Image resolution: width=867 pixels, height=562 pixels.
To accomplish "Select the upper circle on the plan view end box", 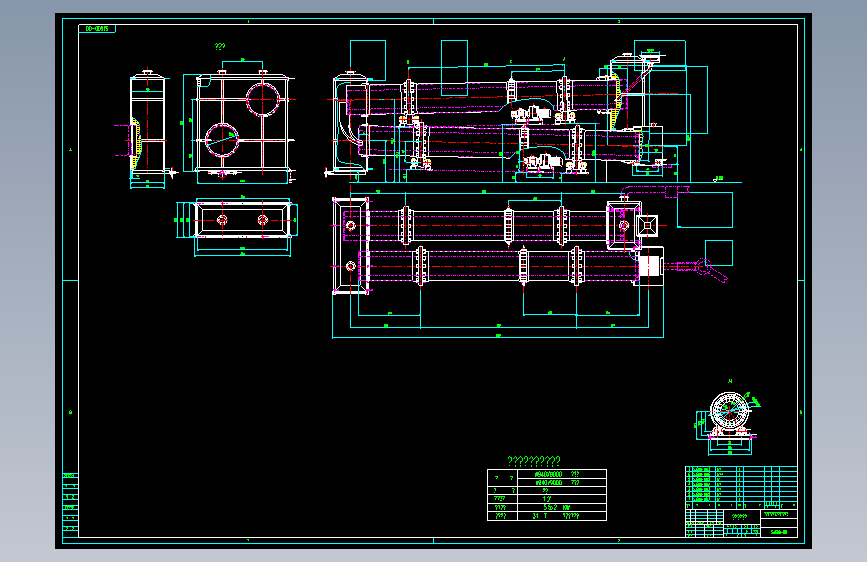I will (351, 226).
